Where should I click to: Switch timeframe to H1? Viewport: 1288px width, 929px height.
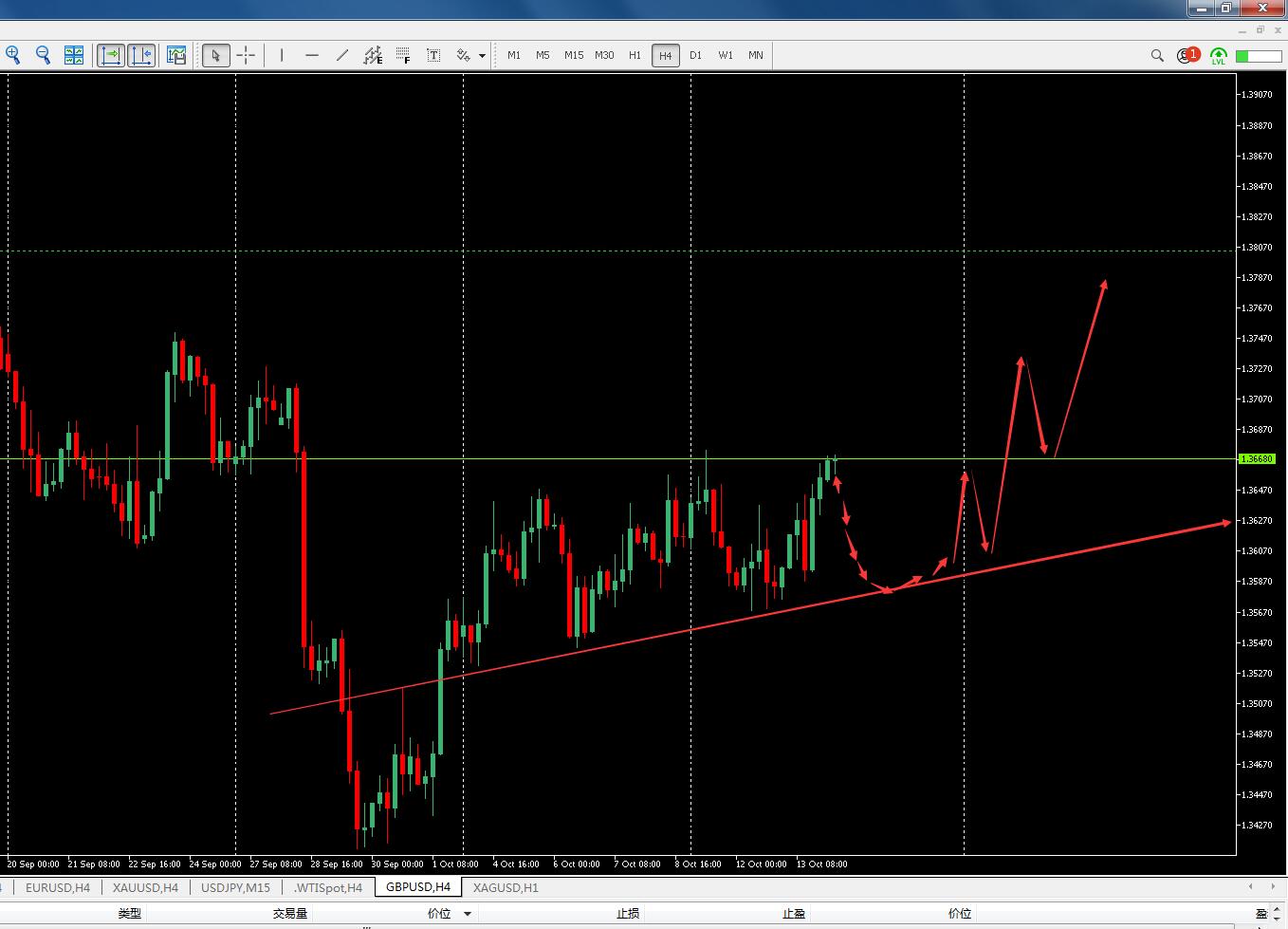point(635,55)
